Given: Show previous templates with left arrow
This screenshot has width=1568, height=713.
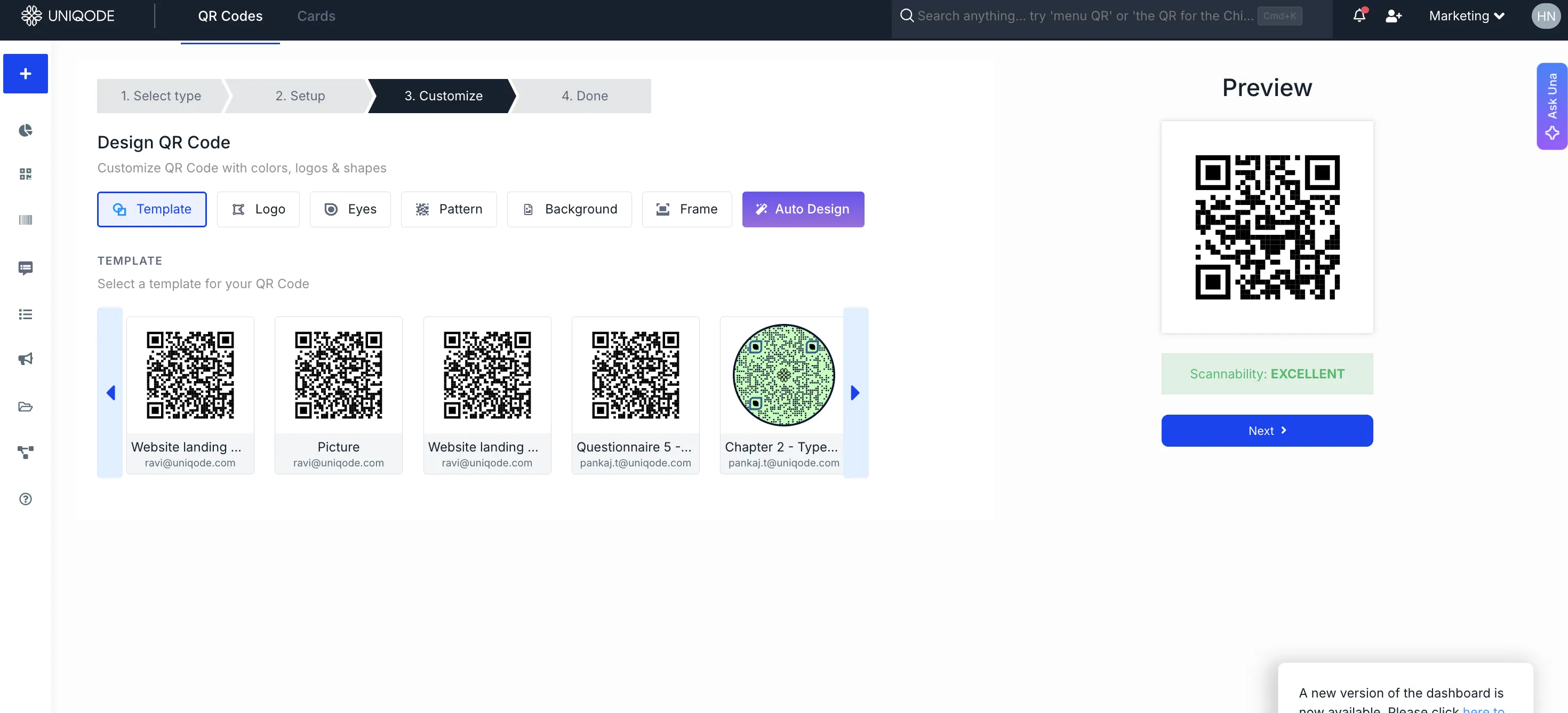Looking at the screenshot, I should click(x=110, y=393).
